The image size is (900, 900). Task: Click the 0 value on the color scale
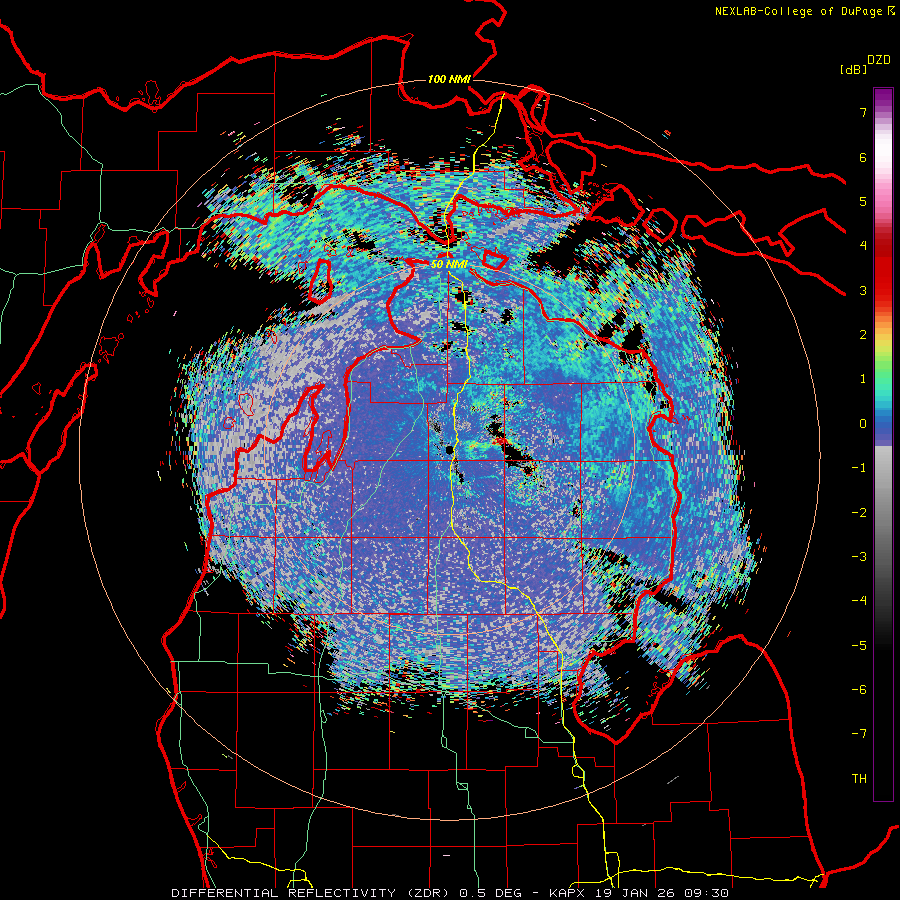tap(863, 424)
